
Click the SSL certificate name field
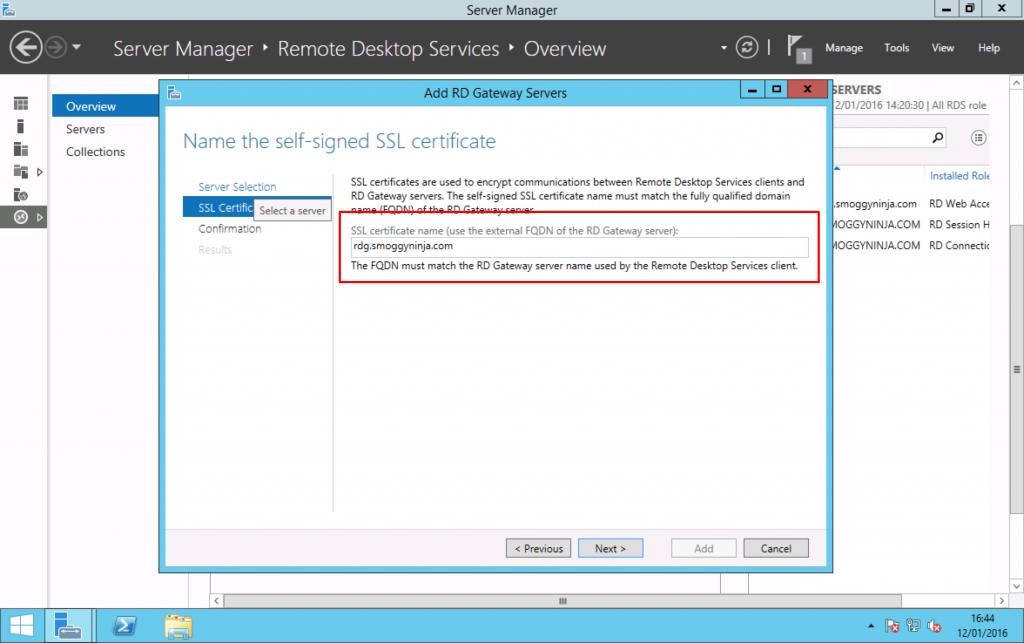(578, 246)
